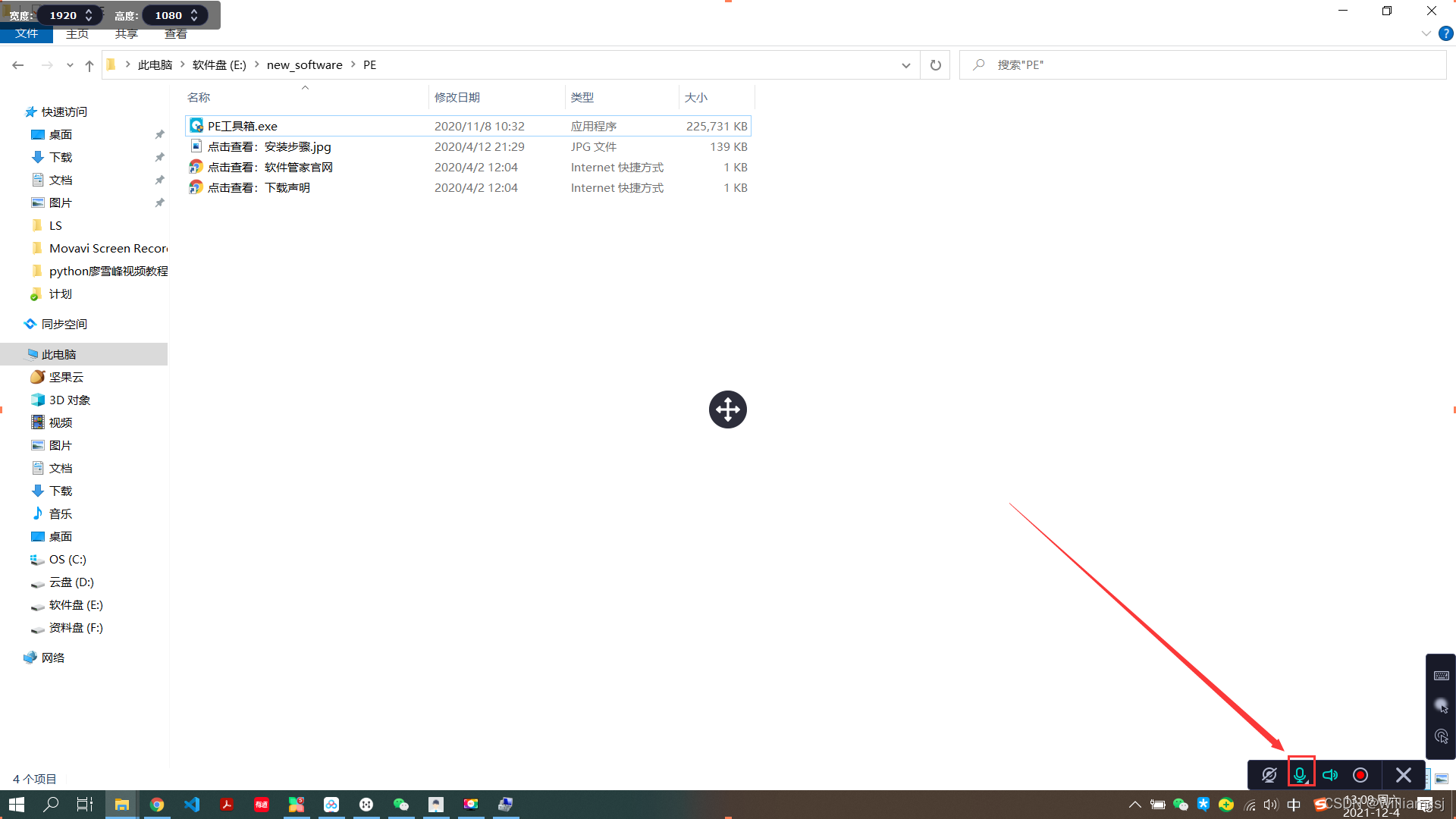The image size is (1456, 819).
Task: Expand the ribbon chevron
Action: [x=1426, y=33]
